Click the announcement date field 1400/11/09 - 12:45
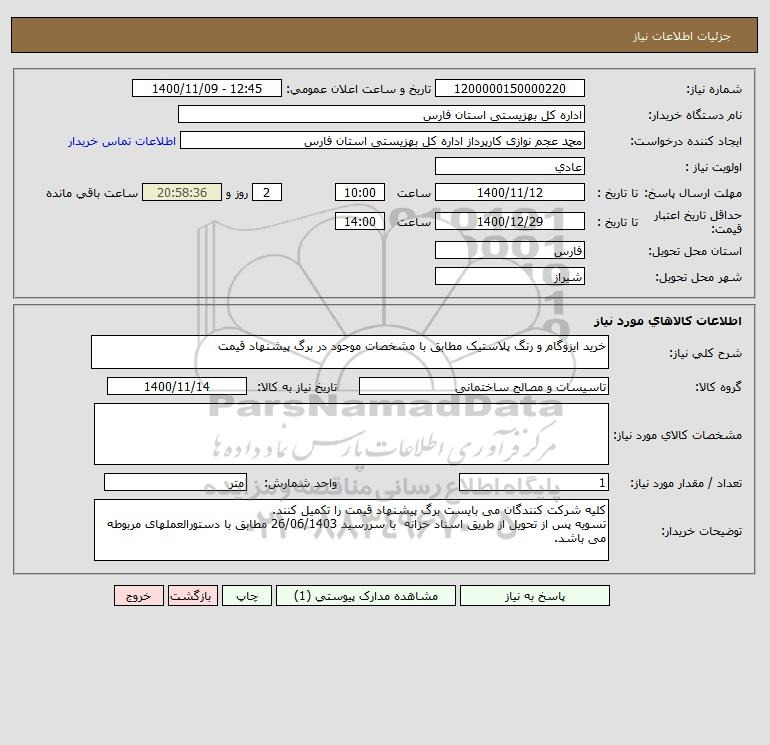Viewport: 770px width, 745px height. 207,88
